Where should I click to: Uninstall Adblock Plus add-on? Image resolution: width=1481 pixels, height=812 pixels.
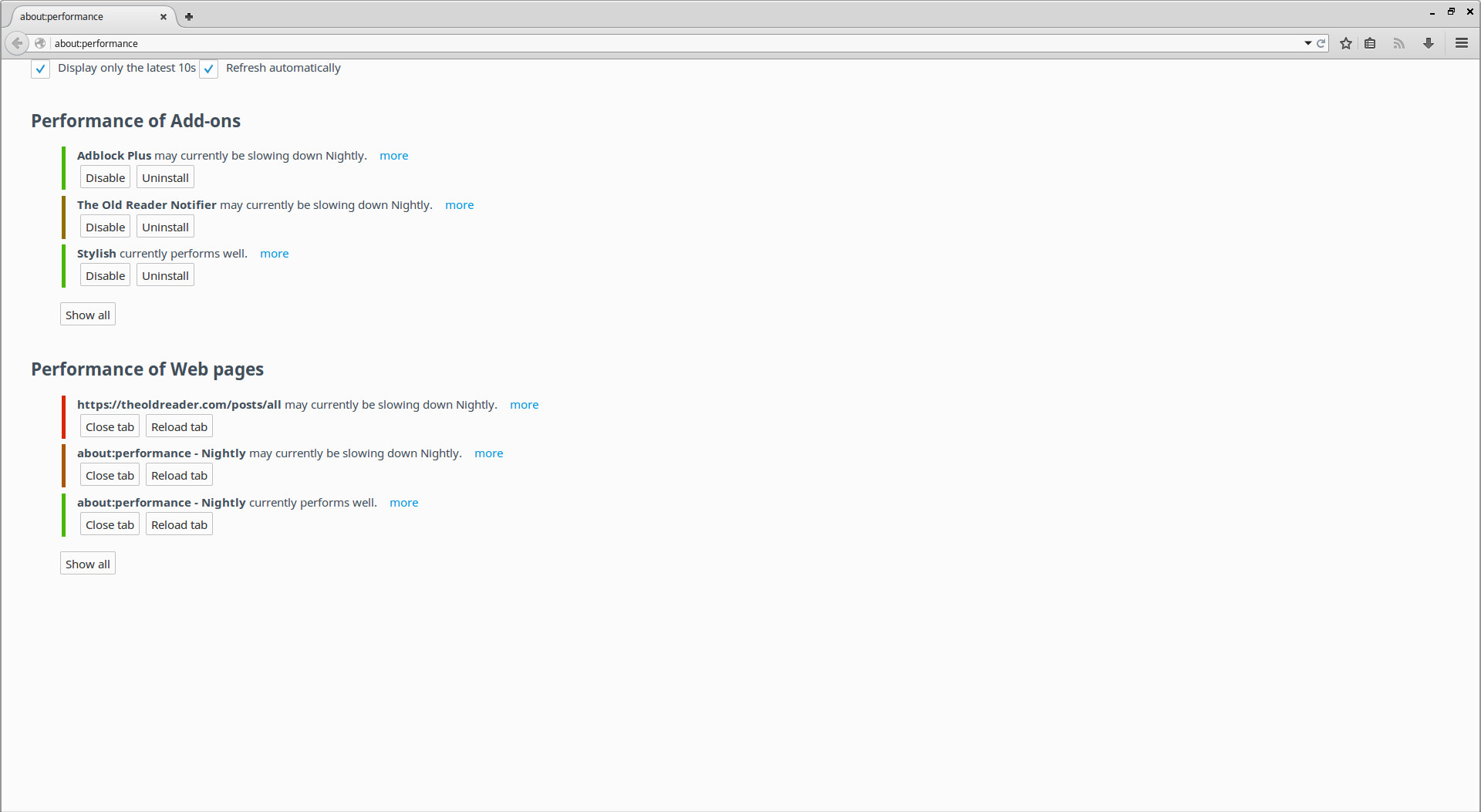pyautogui.click(x=165, y=177)
